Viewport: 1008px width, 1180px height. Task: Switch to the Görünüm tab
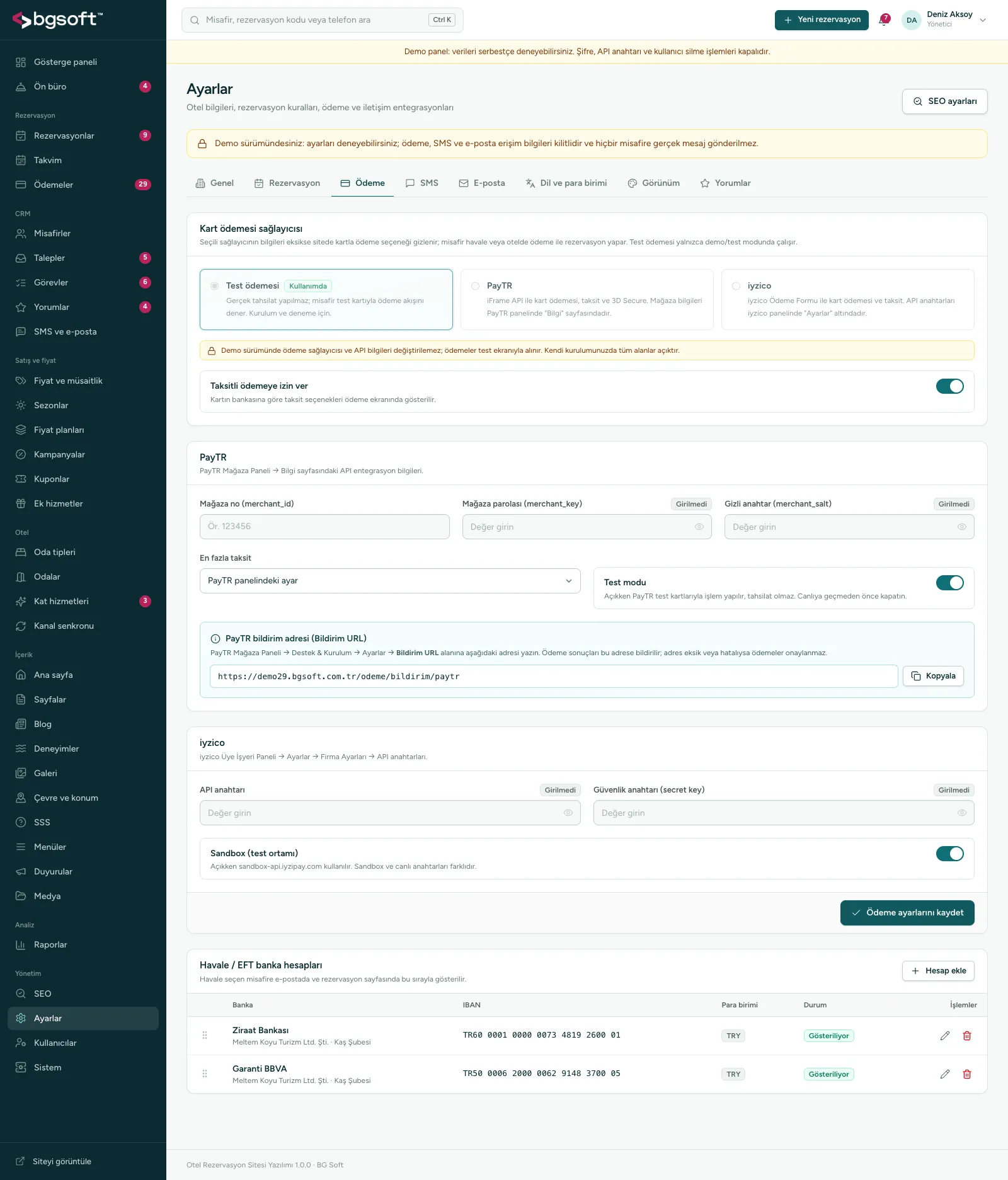(x=653, y=183)
